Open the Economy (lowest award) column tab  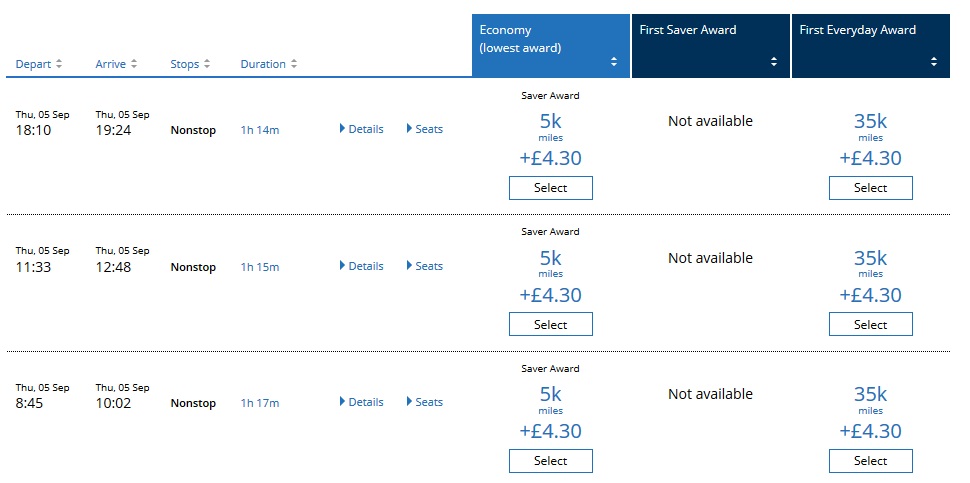[540, 39]
